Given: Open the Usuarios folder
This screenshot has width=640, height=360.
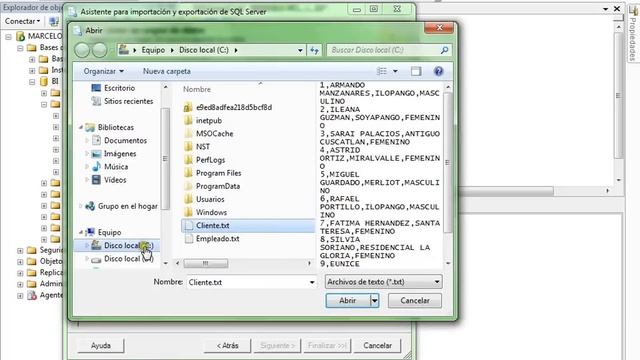Looking at the screenshot, I should click(210, 199).
